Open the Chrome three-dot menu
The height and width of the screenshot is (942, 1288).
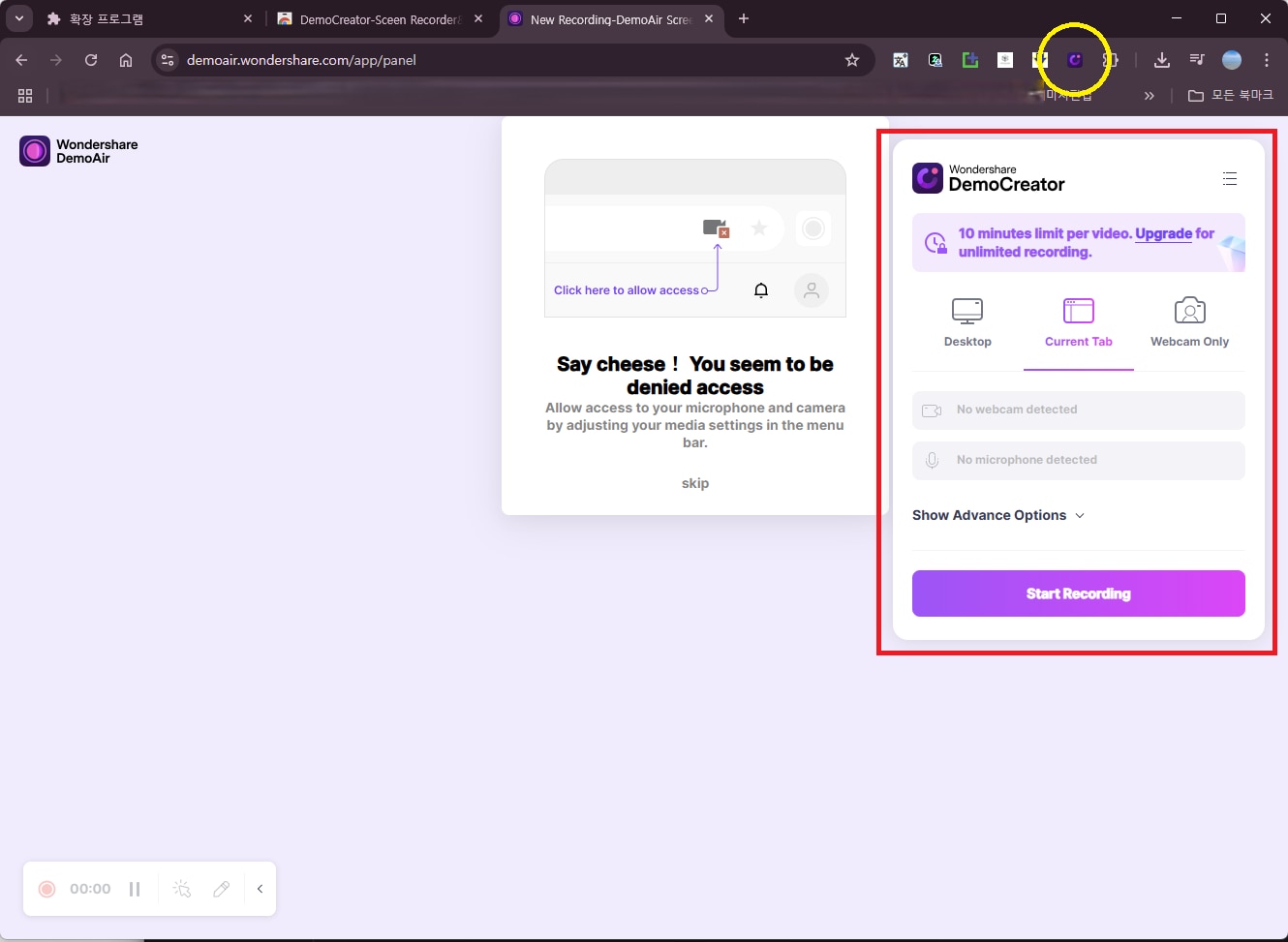coord(1267,60)
